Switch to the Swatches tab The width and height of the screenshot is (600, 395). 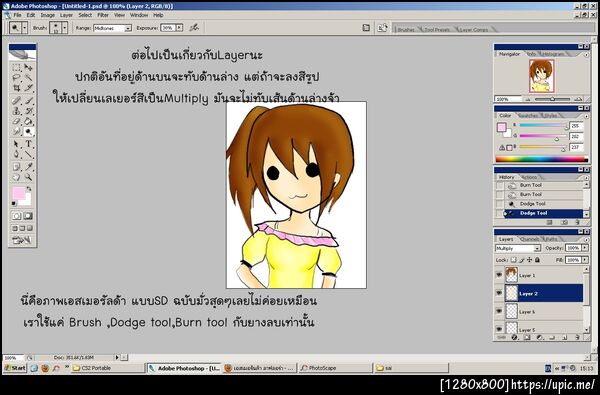[528, 116]
